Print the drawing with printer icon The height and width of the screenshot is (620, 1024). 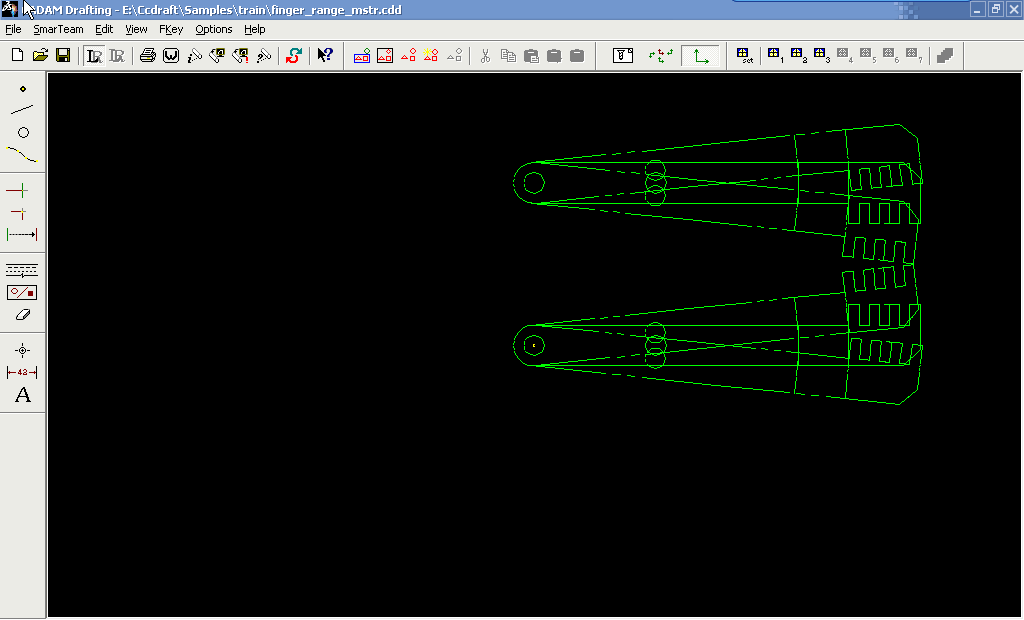tap(148, 56)
